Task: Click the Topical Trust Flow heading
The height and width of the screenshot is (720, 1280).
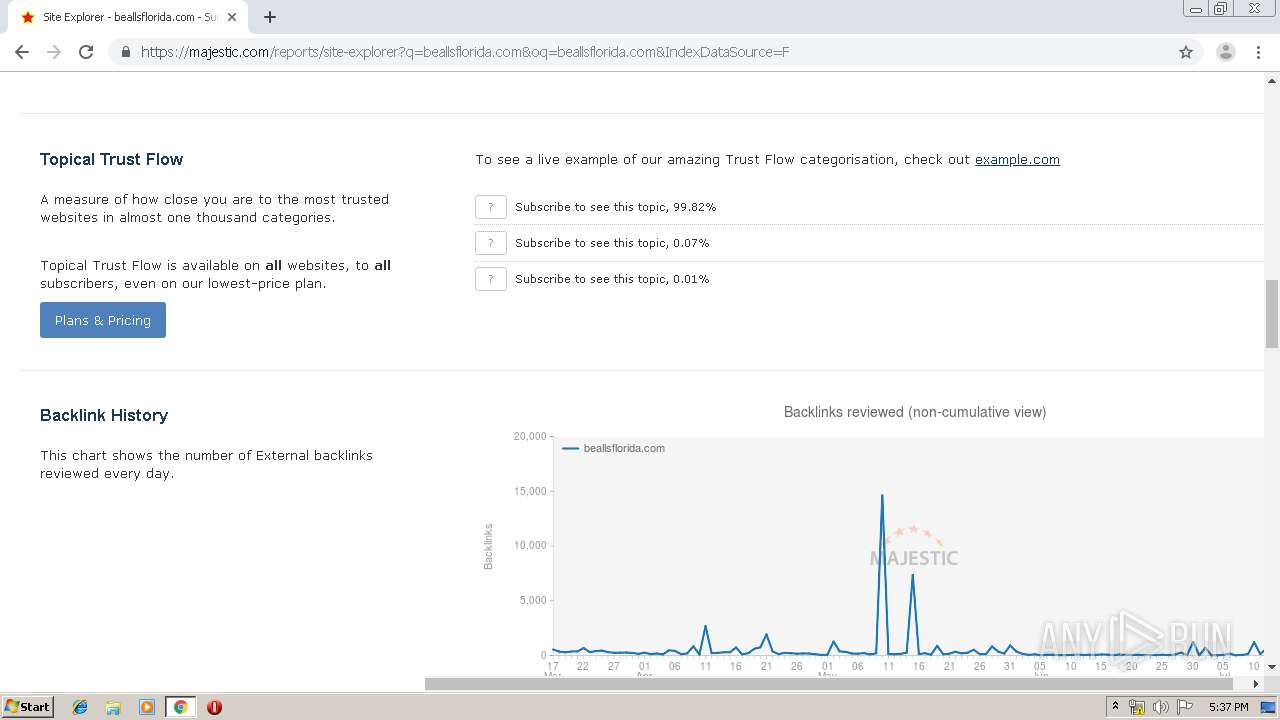Action: pos(111,159)
